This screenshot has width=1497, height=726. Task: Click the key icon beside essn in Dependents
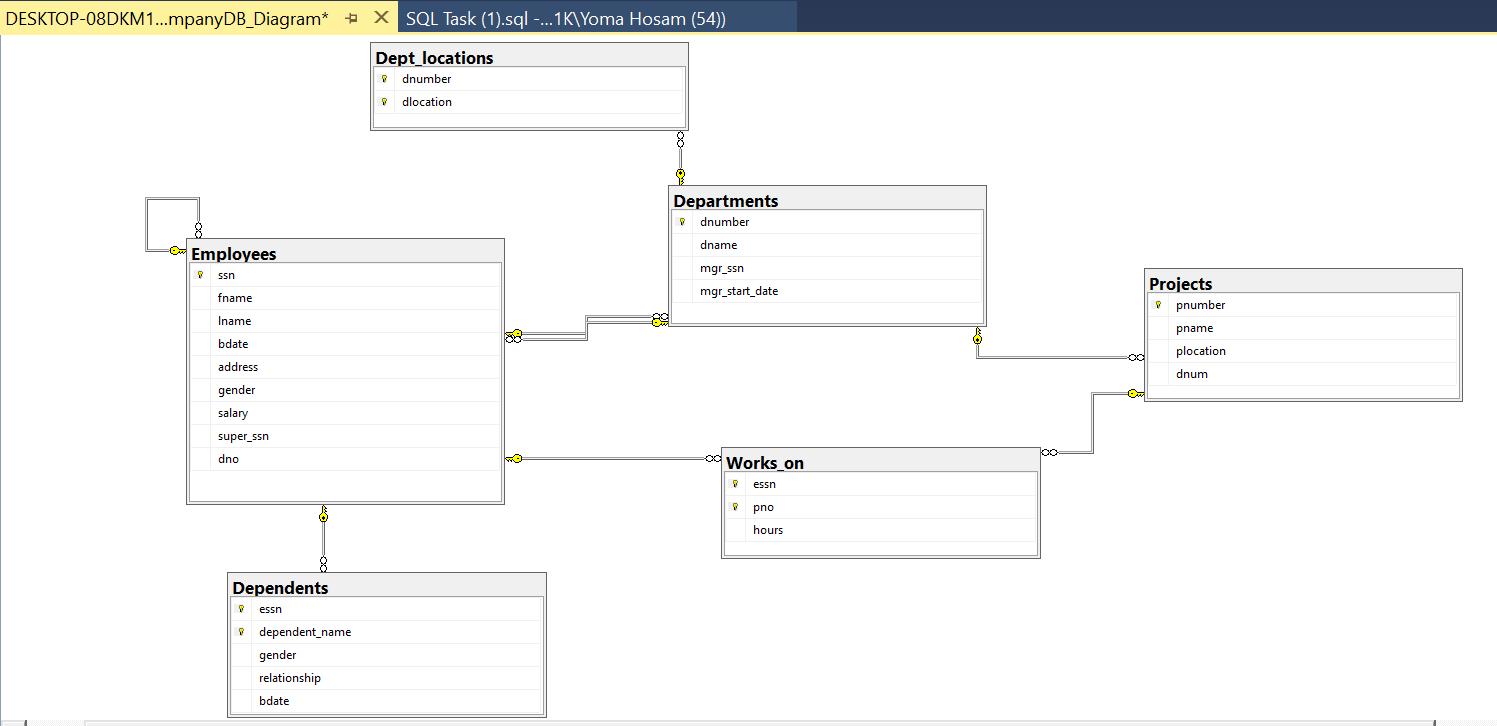tap(241, 609)
